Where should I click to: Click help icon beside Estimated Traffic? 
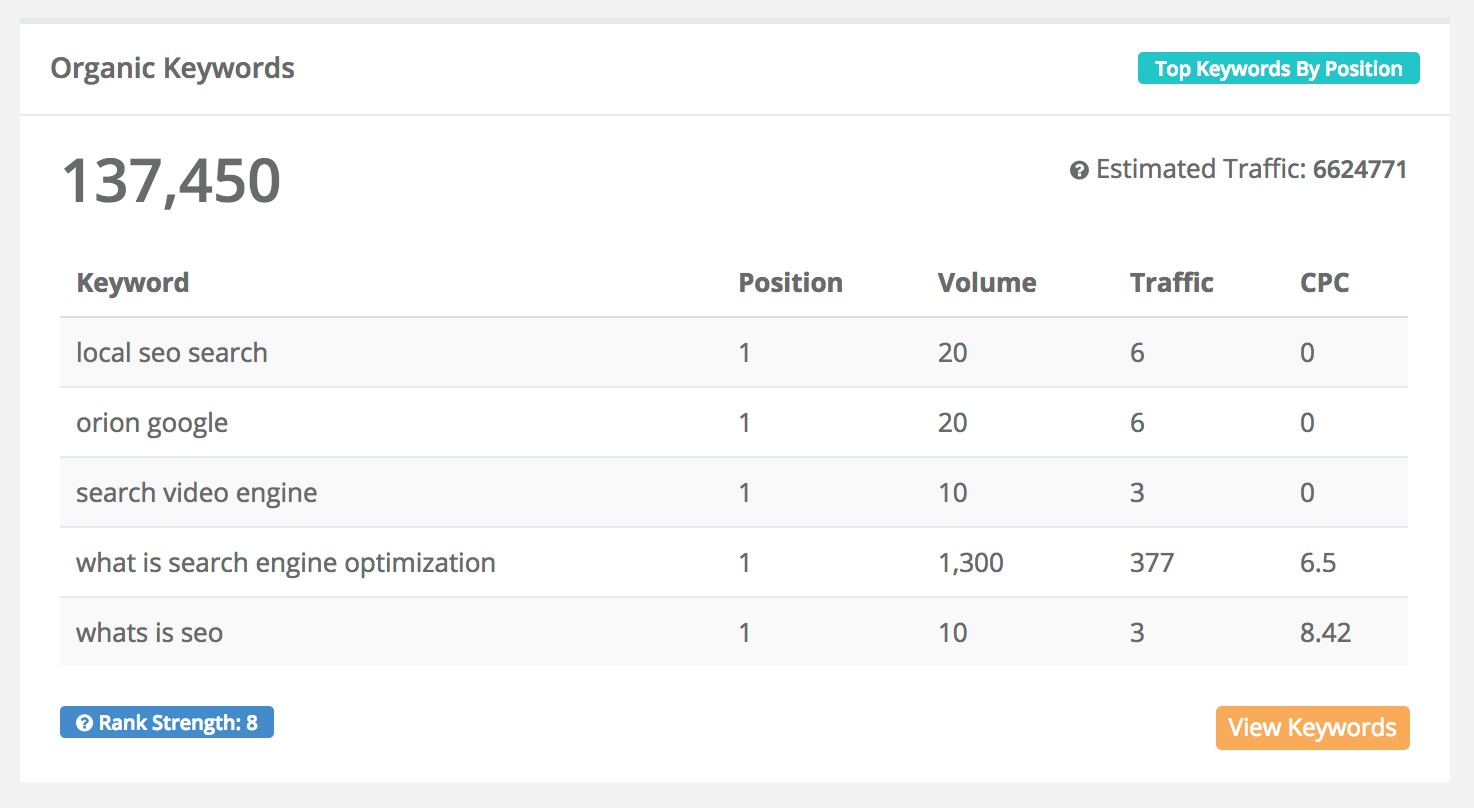(1079, 171)
